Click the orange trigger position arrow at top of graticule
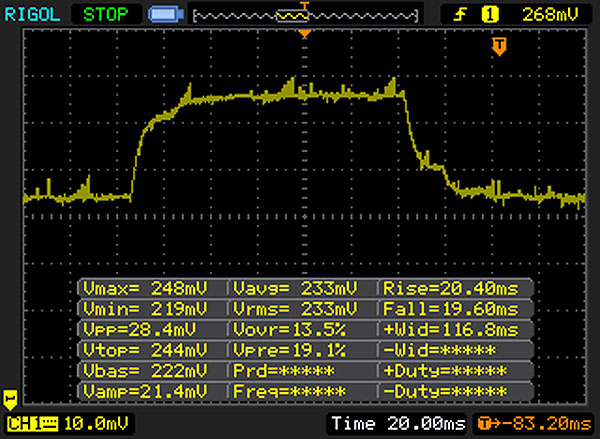This screenshot has width=600, height=439. pos(305,34)
